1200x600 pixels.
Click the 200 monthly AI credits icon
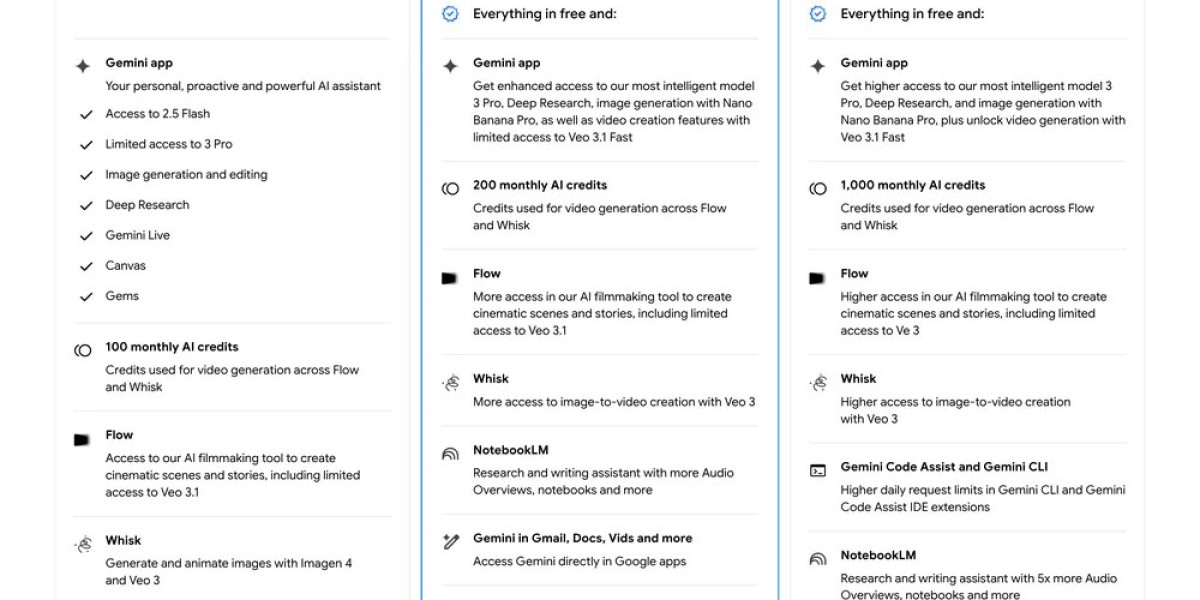(x=450, y=188)
